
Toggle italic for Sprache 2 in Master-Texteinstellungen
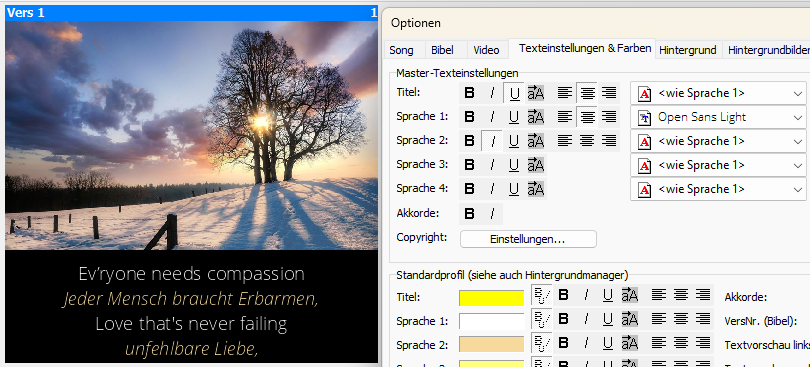(x=492, y=141)
